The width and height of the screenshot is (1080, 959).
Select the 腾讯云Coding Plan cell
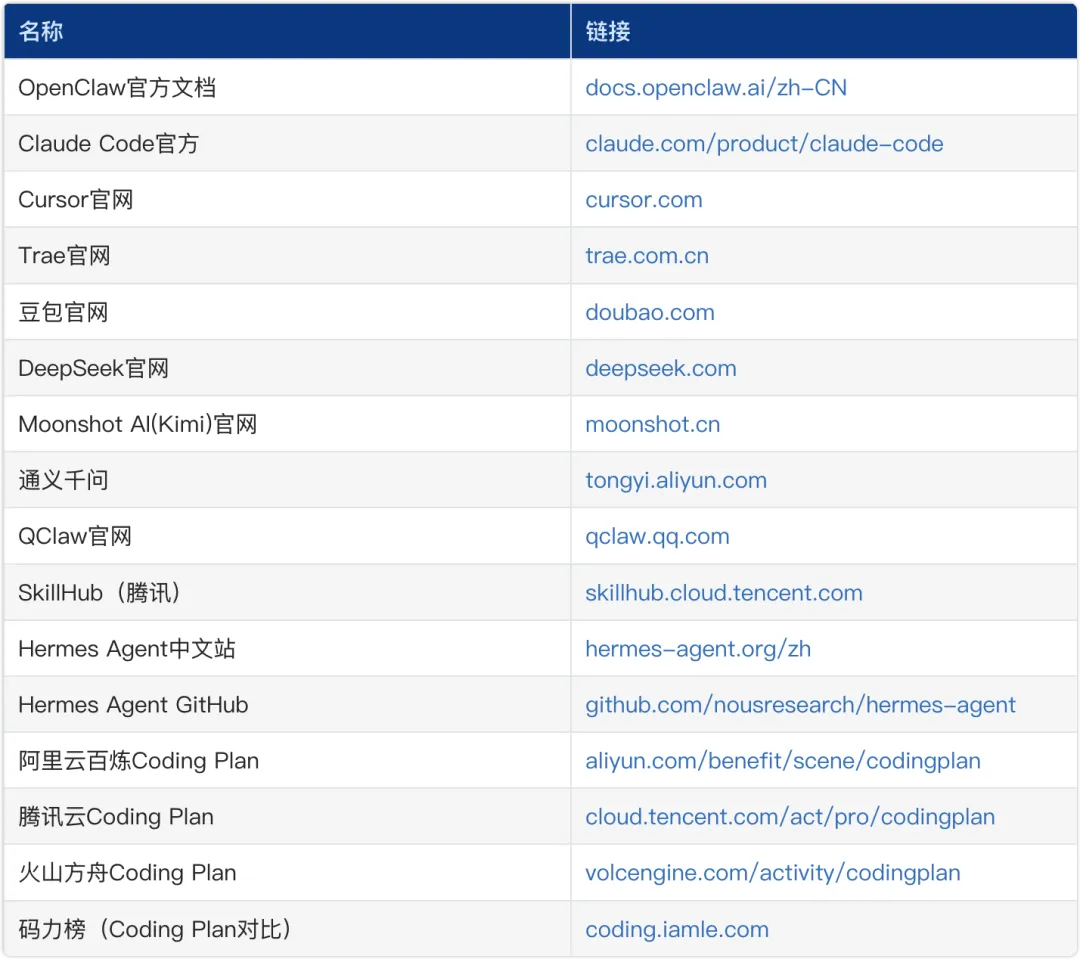point(287,817)
